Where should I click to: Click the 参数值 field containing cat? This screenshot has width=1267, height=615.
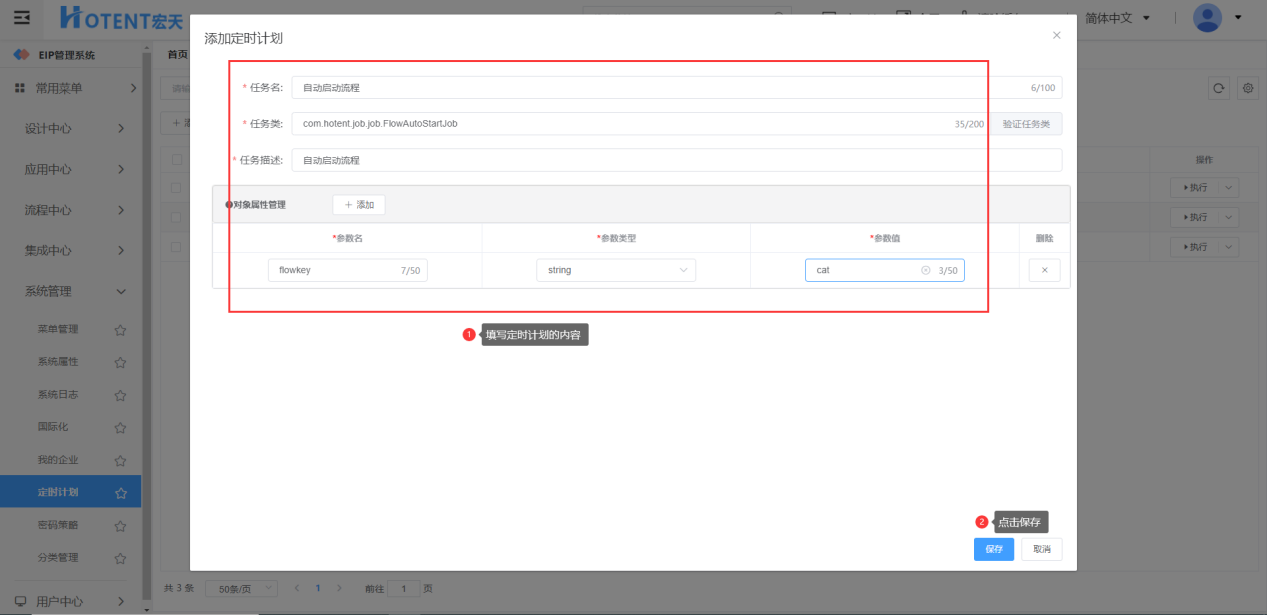885,270
